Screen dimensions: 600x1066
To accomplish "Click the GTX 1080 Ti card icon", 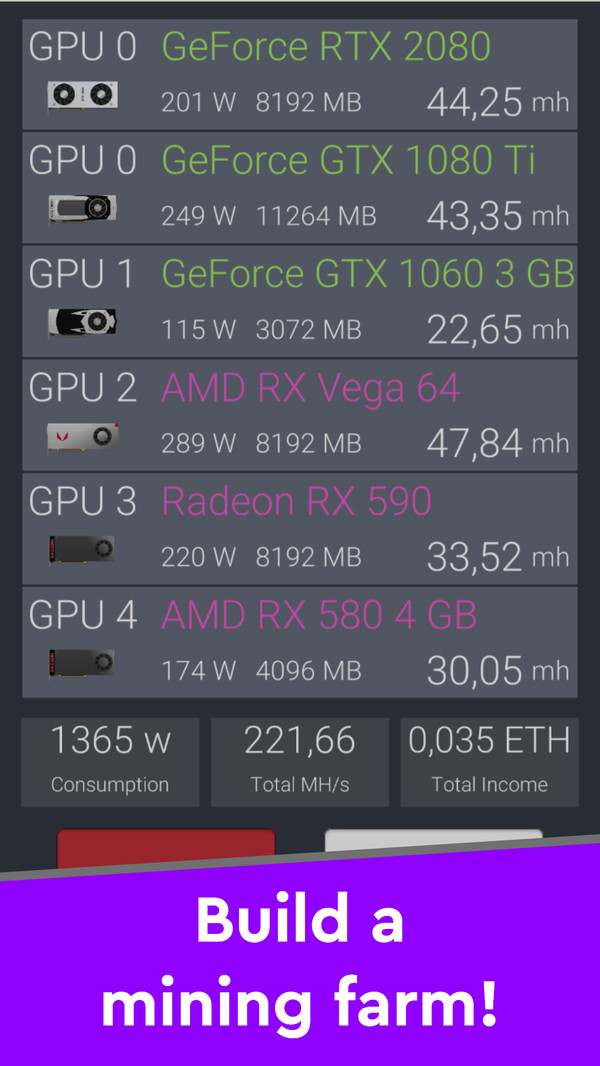I will point(82,208).
